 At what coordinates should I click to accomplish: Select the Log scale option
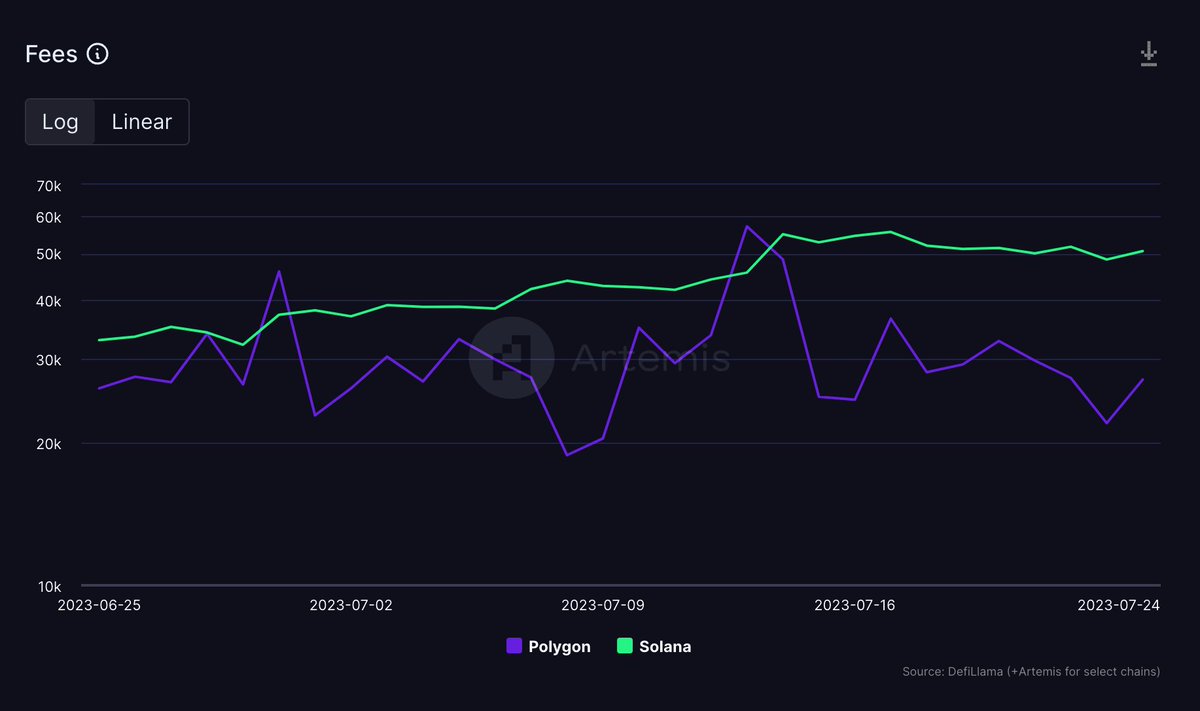point(61,121)
